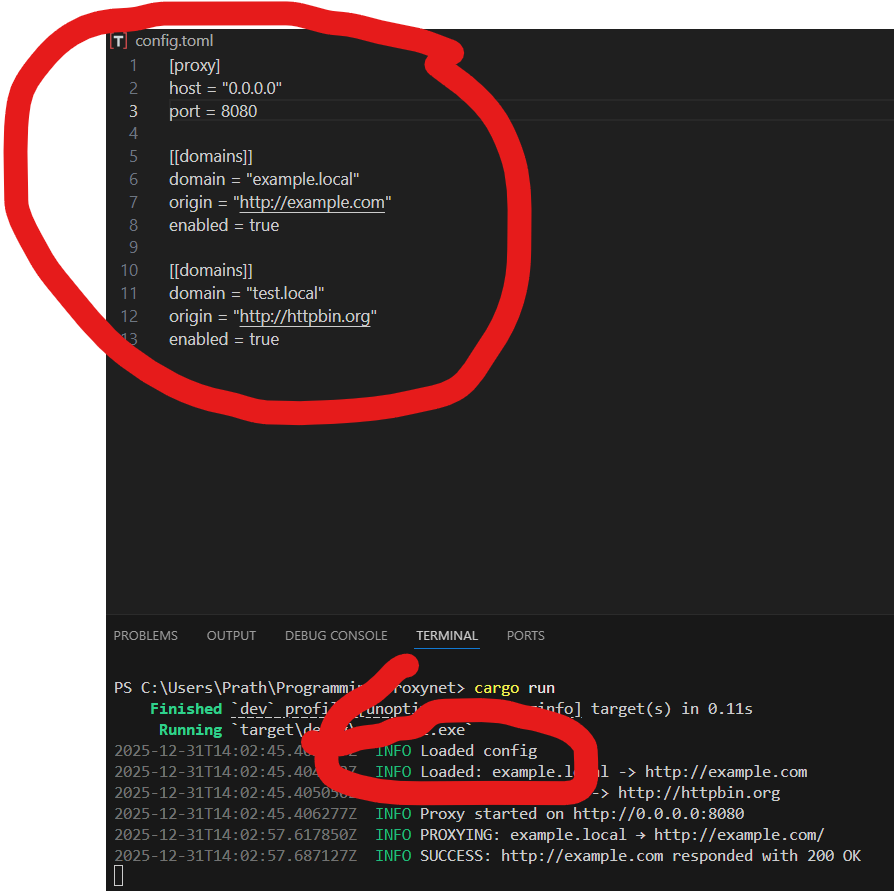Place cursor at end of port = 8080

tap(258, 111)
